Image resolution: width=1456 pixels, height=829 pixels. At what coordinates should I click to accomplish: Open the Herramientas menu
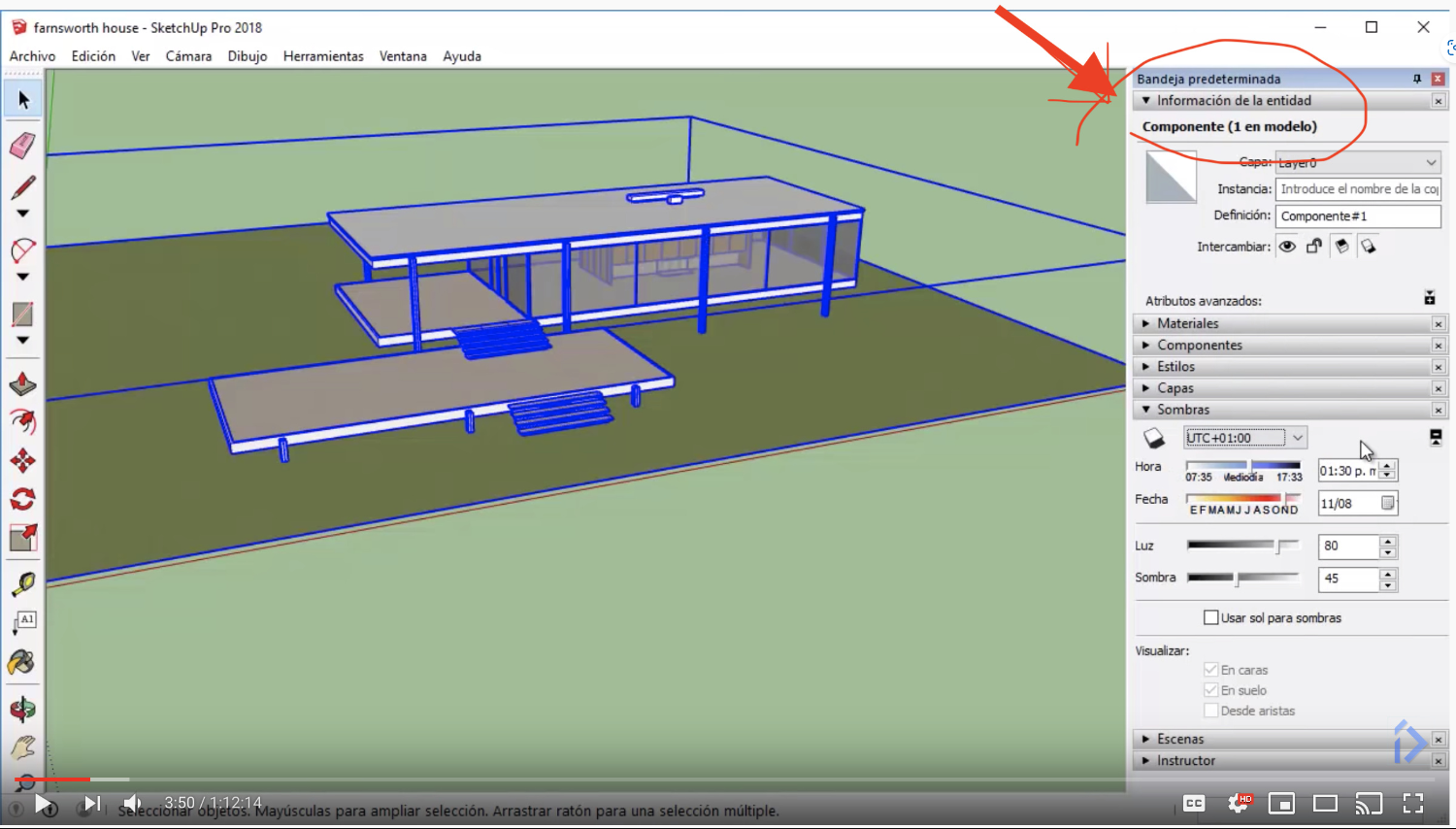[x=323, y=55]
